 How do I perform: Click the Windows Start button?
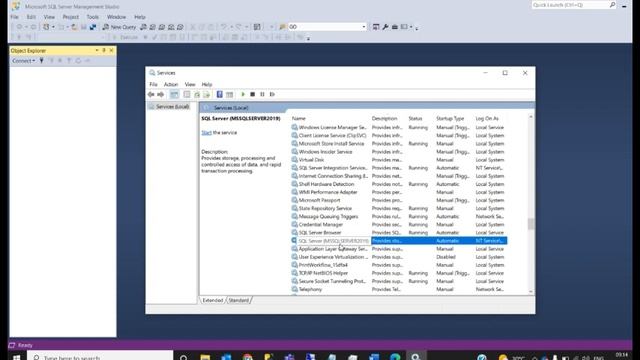pyautogui.click(x=16, y=357)
